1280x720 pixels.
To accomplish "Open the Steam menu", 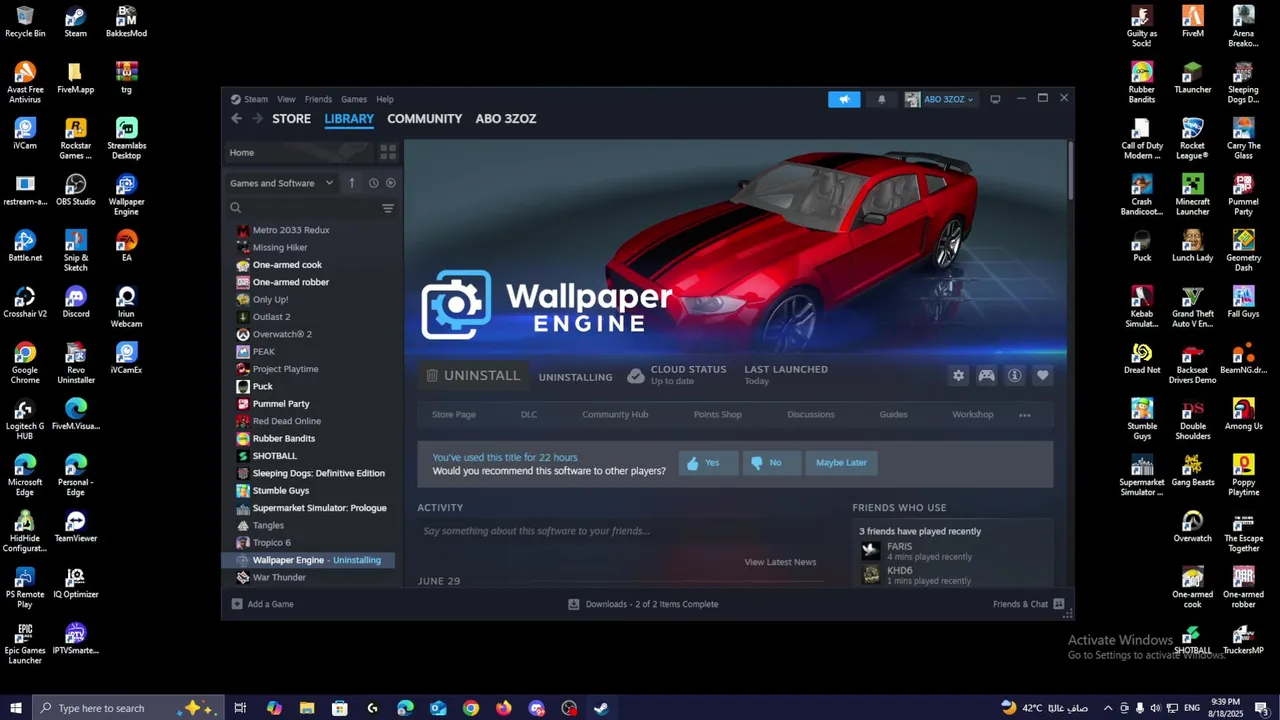I will [256, 99].
